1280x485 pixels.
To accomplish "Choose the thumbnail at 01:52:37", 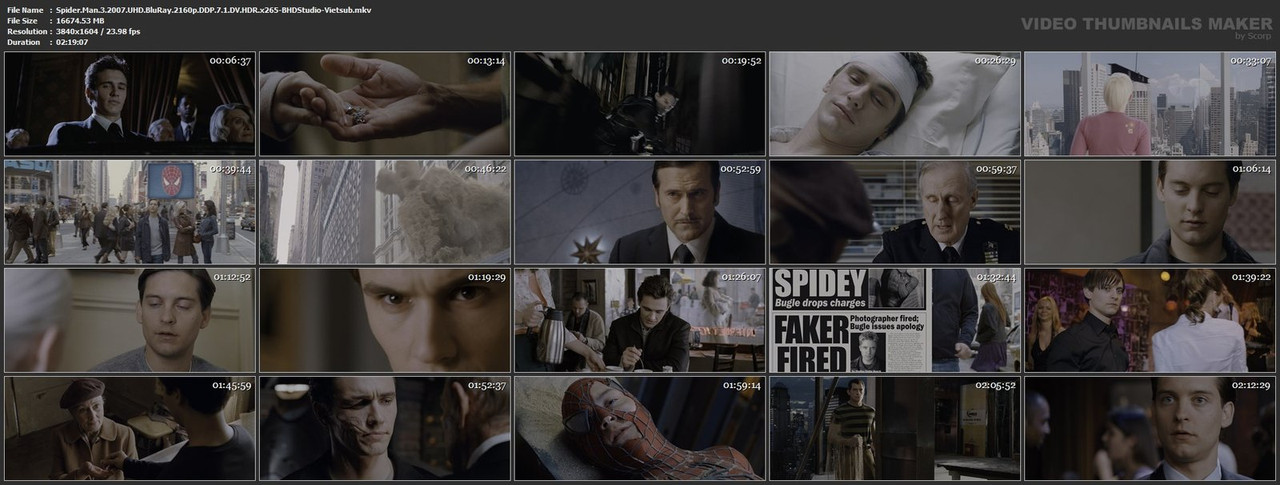I will coord(385,428).
